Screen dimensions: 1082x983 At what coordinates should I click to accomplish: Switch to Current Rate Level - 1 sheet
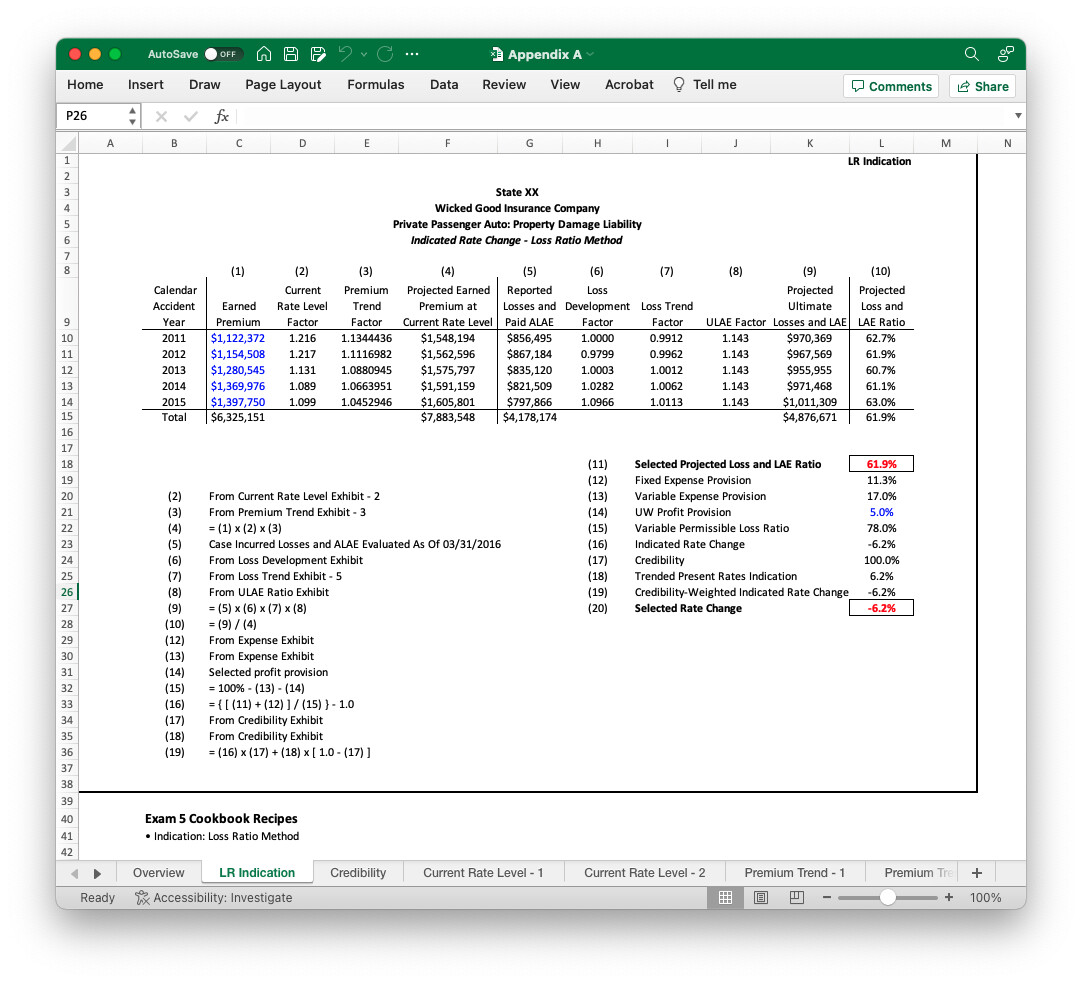tap(483, 873)
